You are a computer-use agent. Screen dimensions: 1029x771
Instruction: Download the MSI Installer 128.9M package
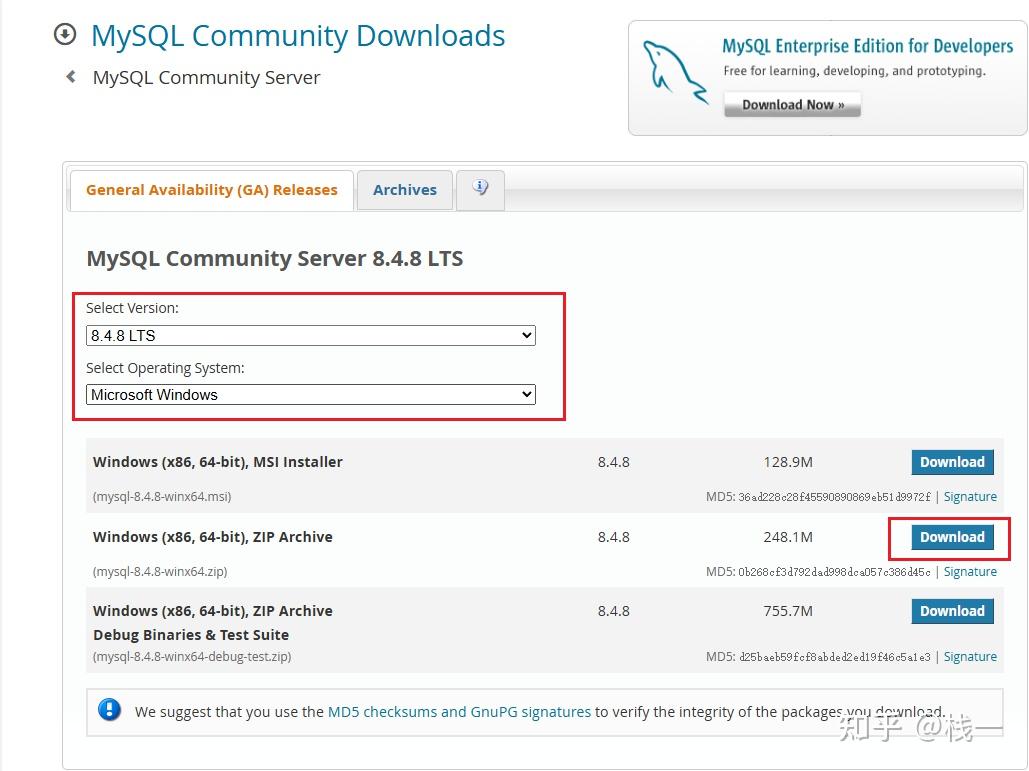[952, 462]
